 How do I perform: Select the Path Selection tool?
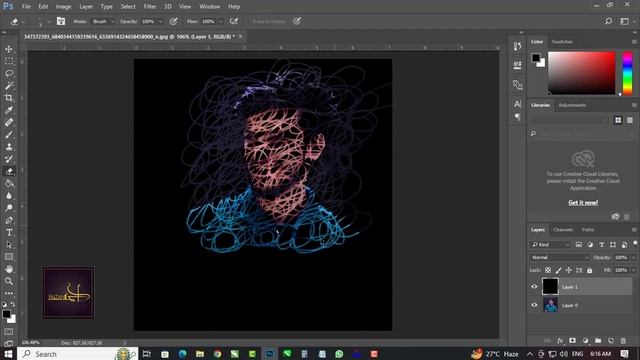[9, 245]
